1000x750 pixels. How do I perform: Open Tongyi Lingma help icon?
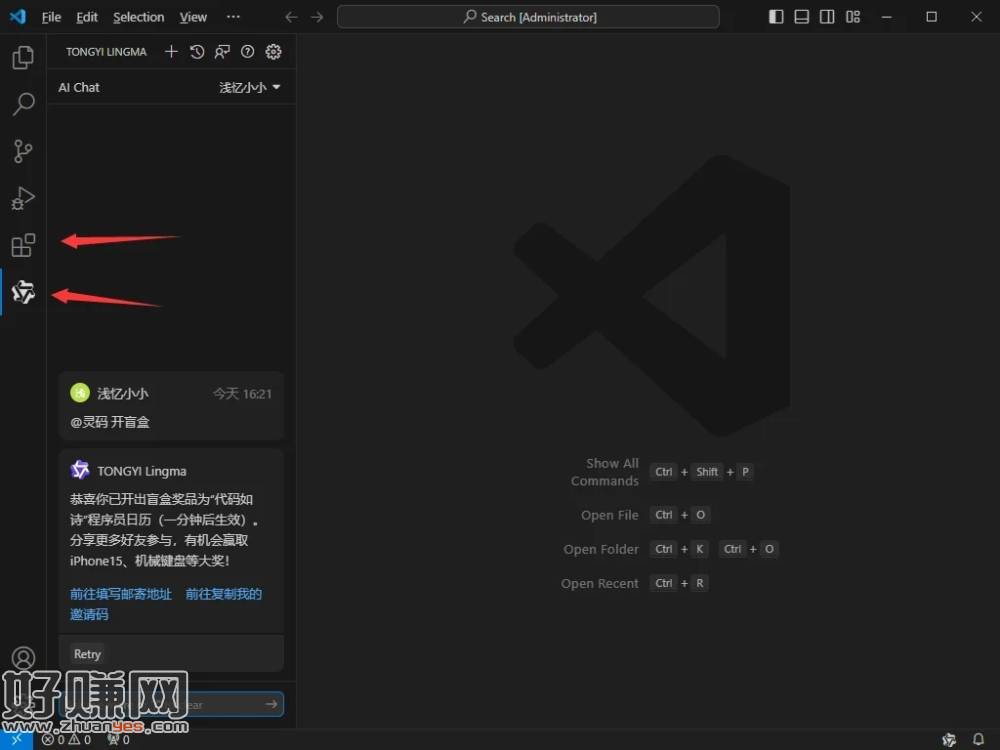tap(248, 52)
